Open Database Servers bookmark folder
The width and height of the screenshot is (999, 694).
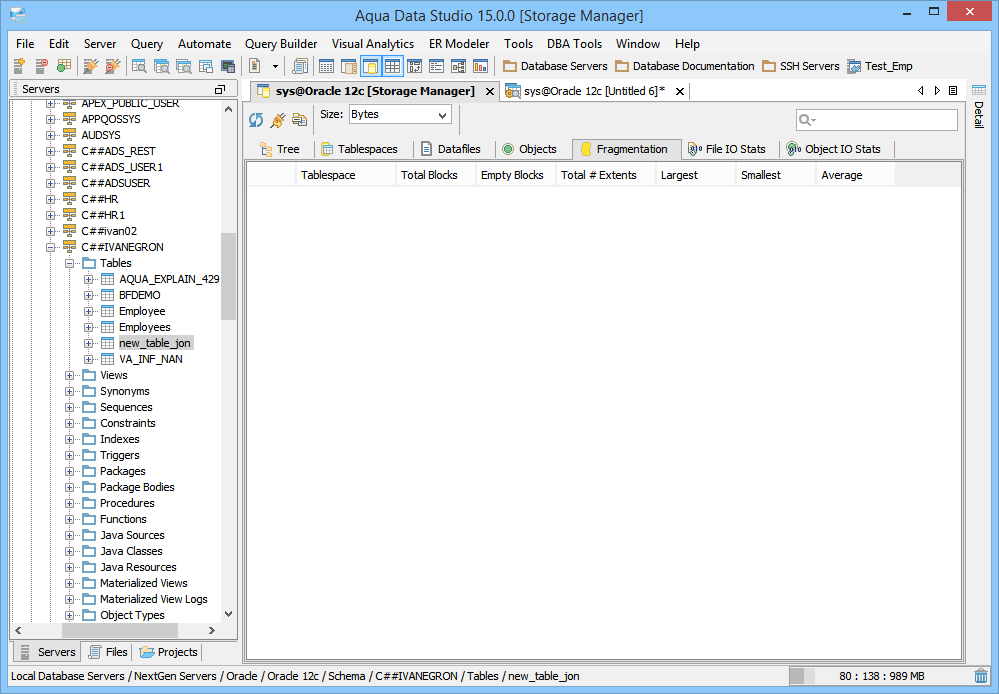point(555,66)
